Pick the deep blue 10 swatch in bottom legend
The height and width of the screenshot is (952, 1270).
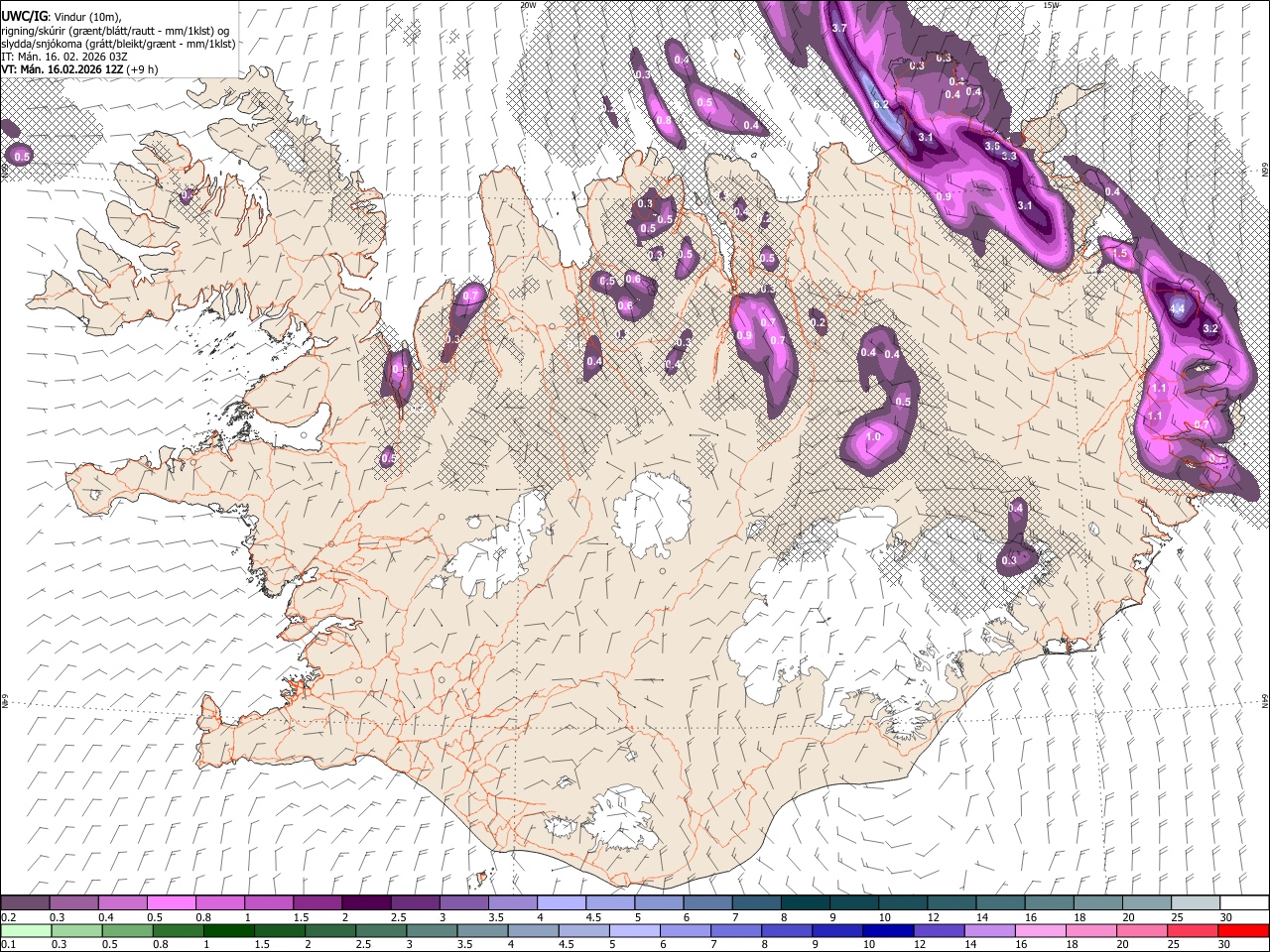click(888, 930)
